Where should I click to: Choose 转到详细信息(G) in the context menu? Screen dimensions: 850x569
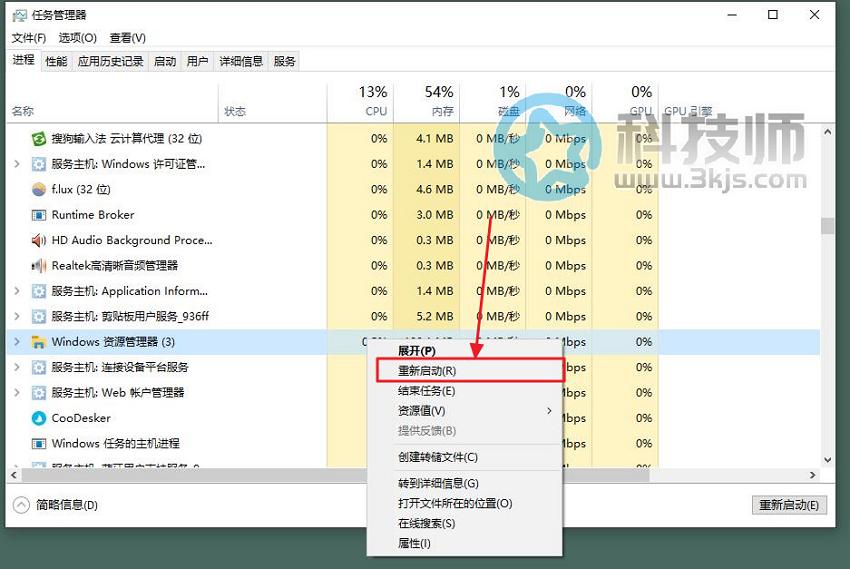[x=464, y=483]
